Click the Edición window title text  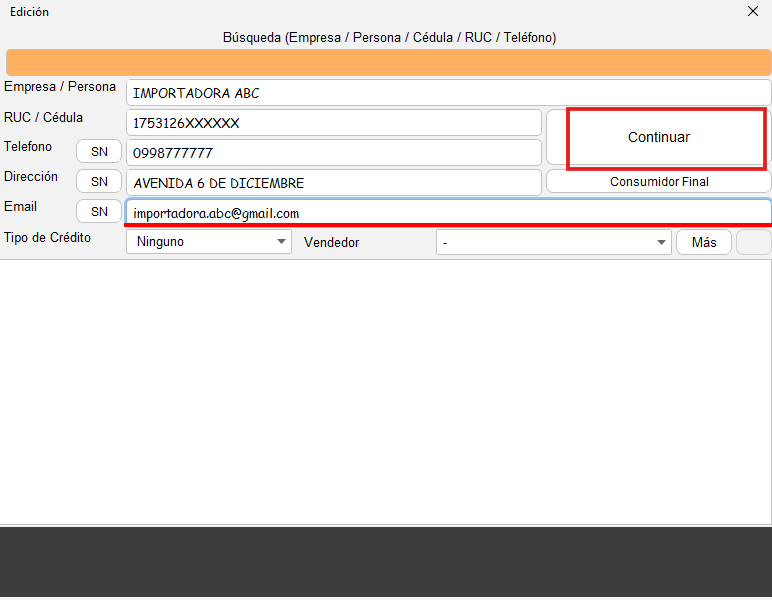point(29,12)
